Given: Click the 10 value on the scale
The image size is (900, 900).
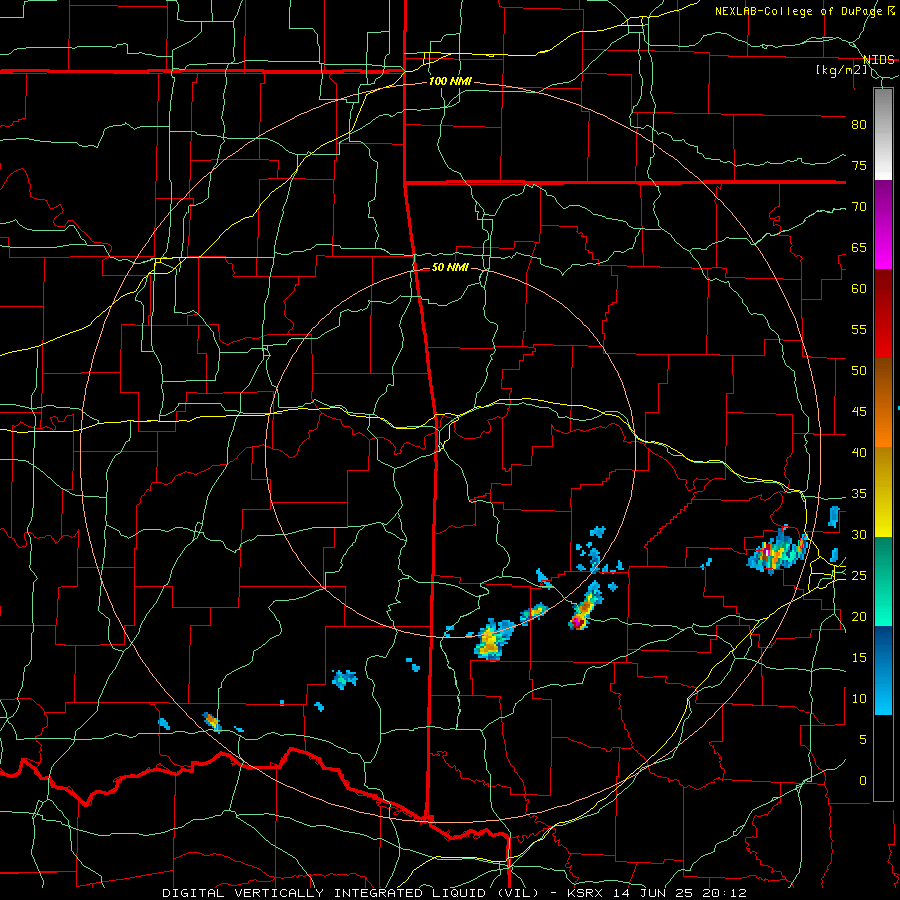Looking at the screenshot, I should coord(859,699).
